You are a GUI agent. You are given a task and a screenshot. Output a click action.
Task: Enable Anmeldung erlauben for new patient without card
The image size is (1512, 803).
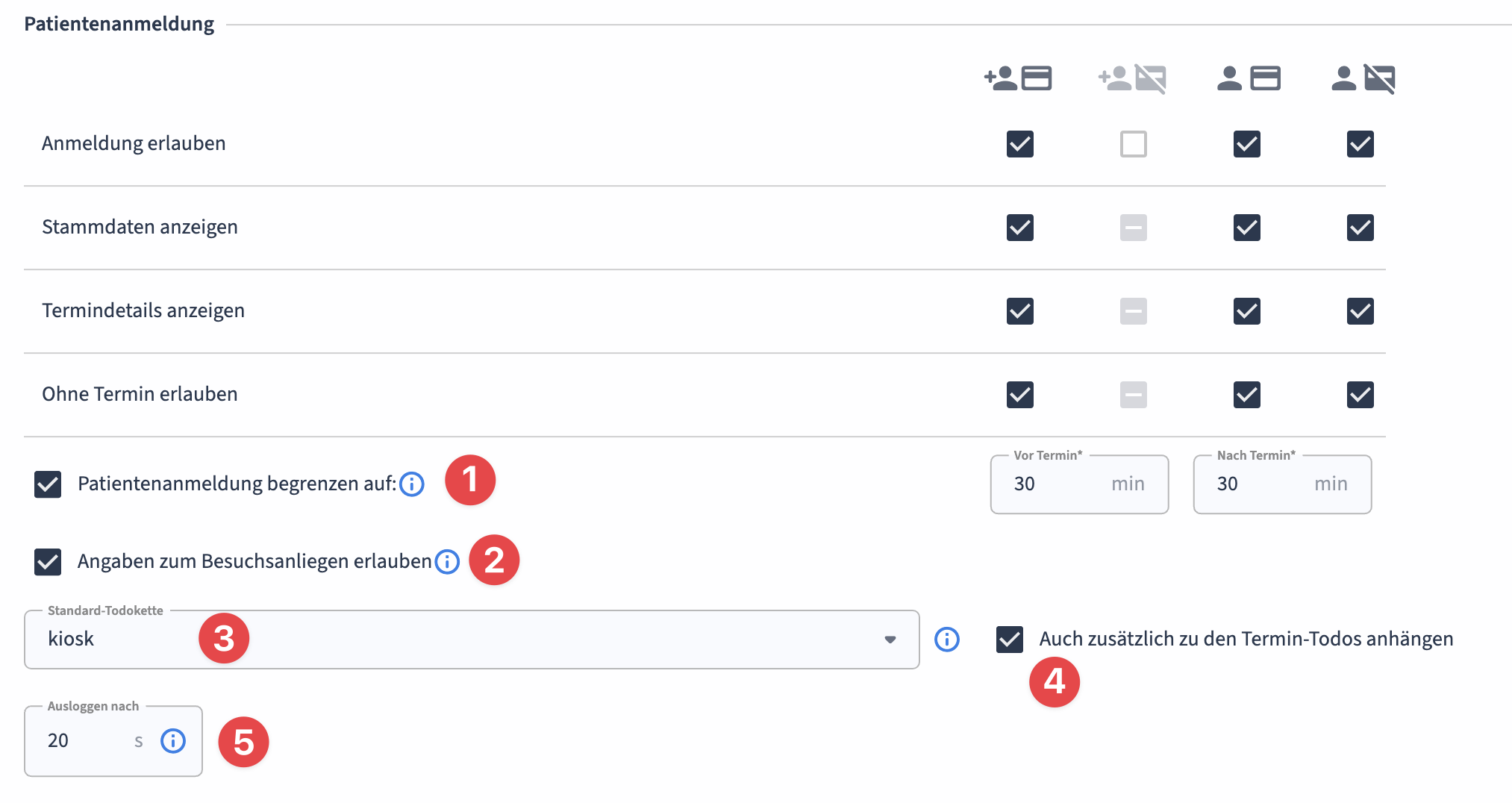coord(1133,144)
